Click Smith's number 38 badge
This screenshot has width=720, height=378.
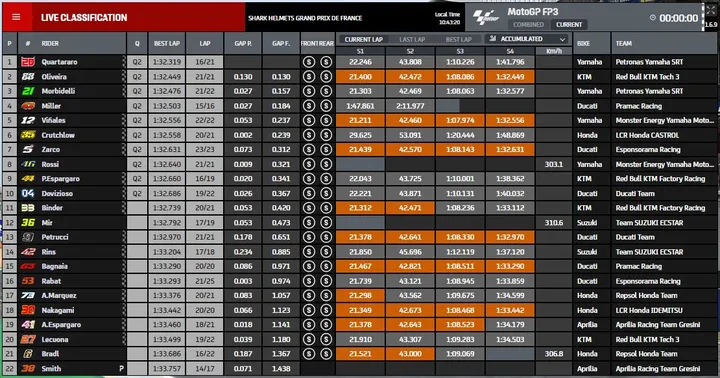click(x=28, y=368)
